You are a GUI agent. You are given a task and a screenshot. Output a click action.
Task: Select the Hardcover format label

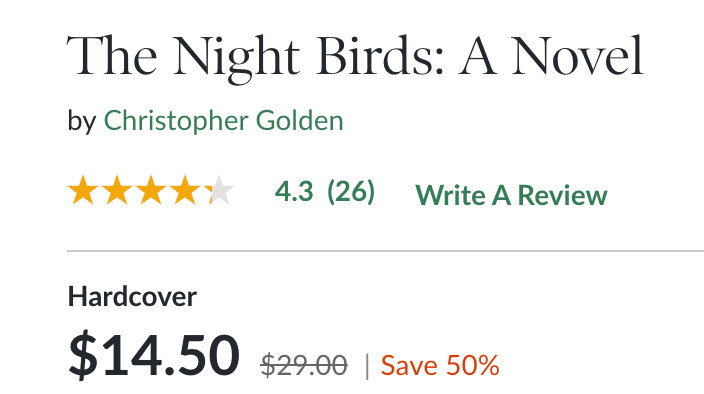132,297
